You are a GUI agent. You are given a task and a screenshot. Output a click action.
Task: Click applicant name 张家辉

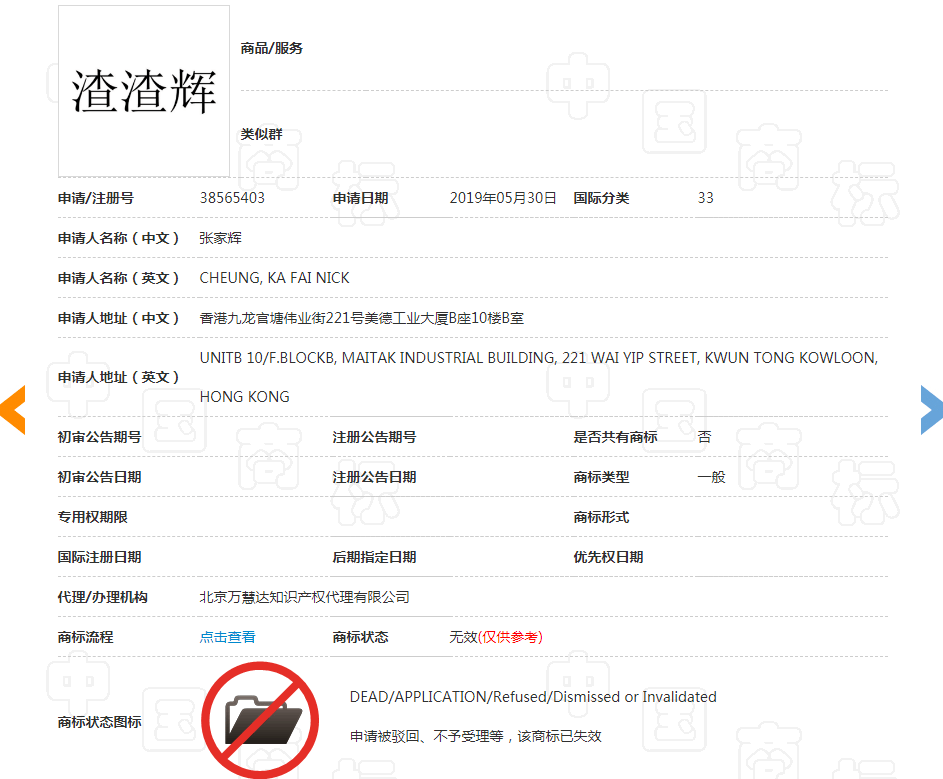click(x=222, y=238)
